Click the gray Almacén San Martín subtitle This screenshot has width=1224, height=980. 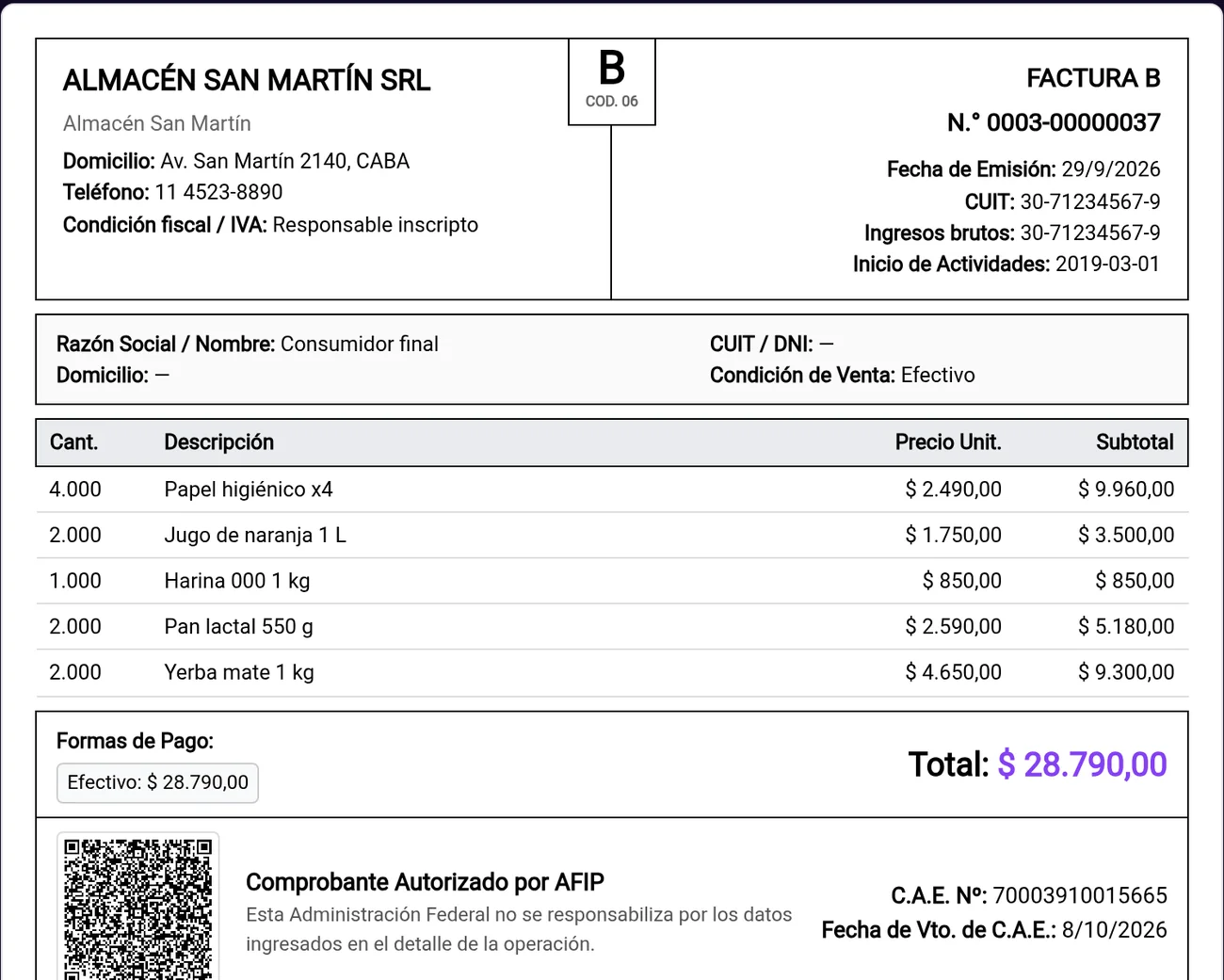coord(157,123)
